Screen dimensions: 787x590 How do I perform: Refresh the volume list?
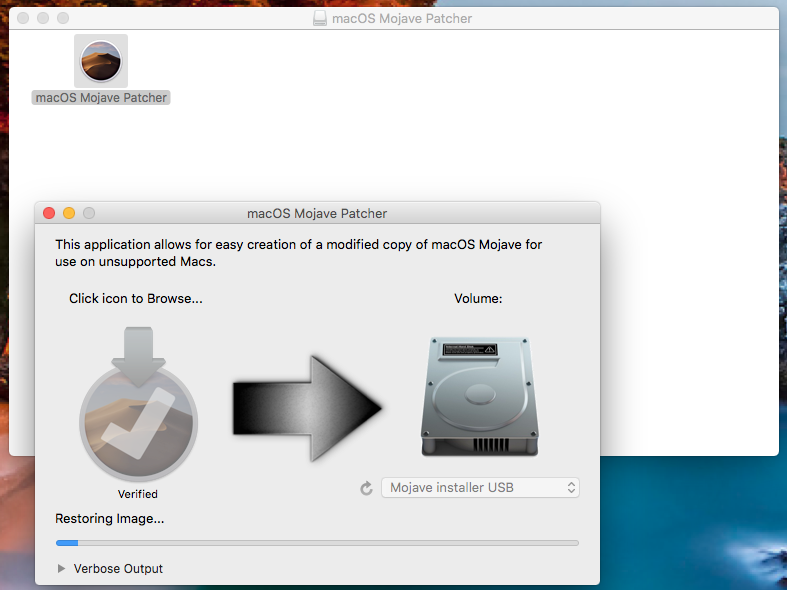366,488
